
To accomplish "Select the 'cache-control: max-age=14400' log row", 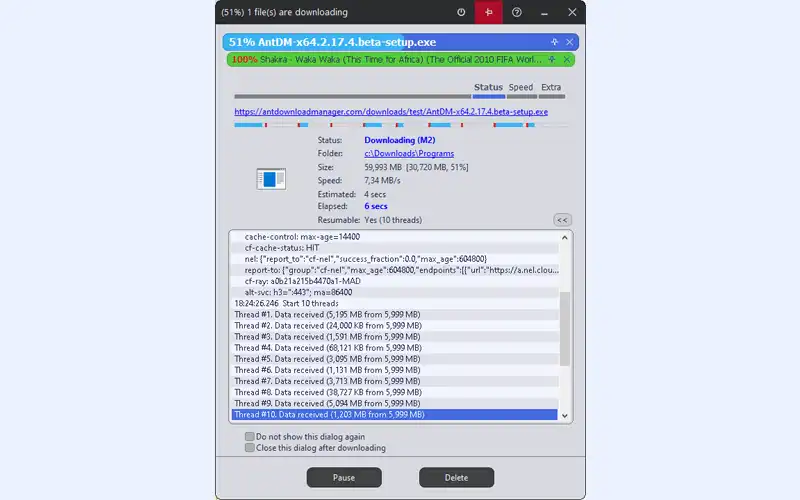I will [395, 237].
